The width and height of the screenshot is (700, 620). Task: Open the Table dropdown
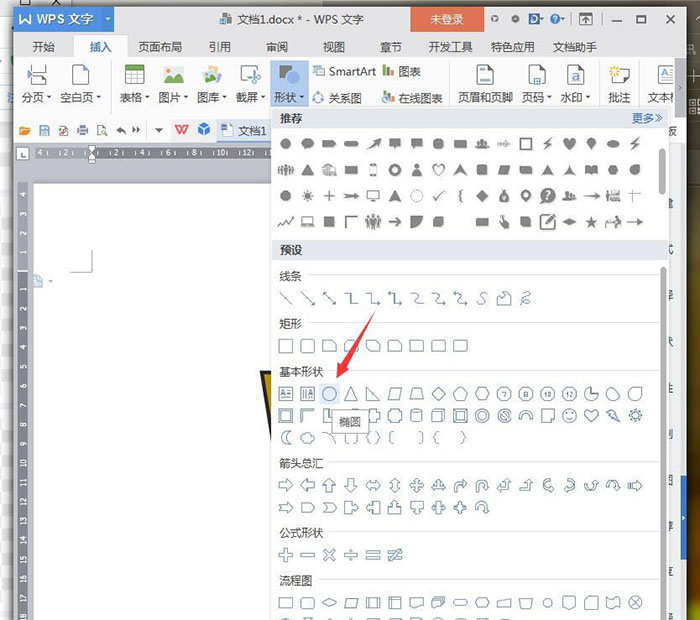click(136, 85)
